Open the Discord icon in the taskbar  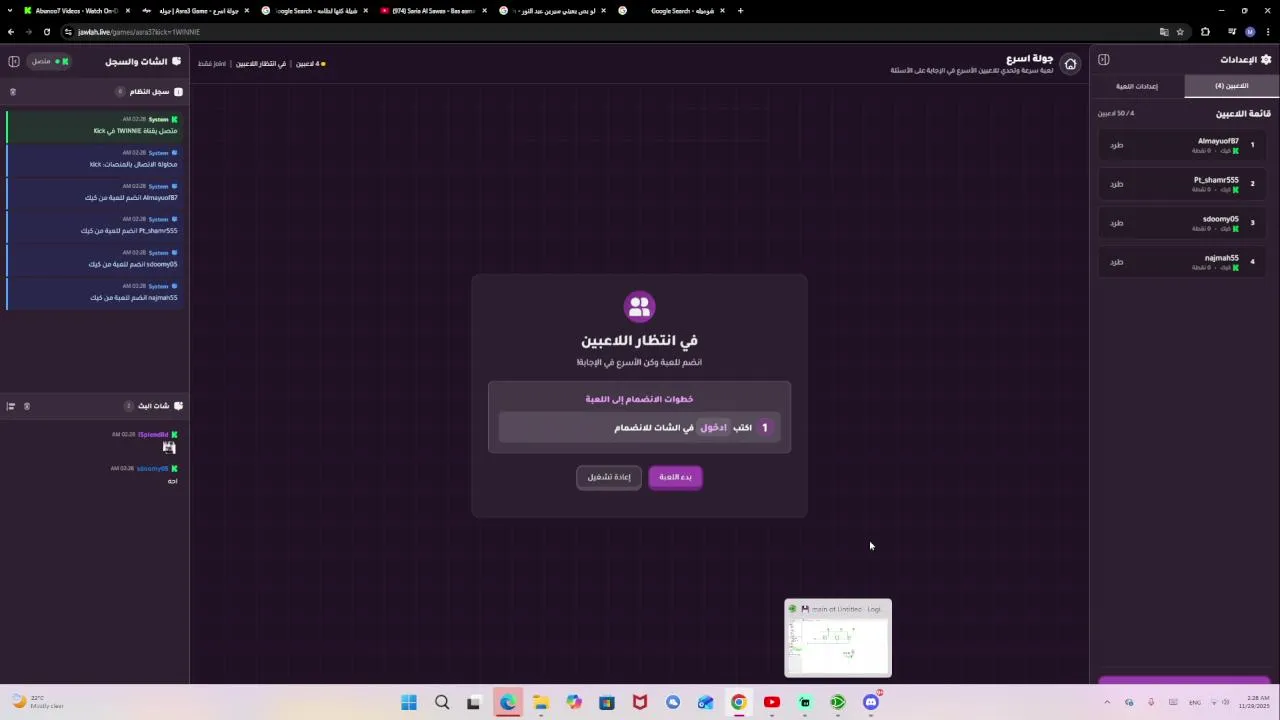[871, 702]
